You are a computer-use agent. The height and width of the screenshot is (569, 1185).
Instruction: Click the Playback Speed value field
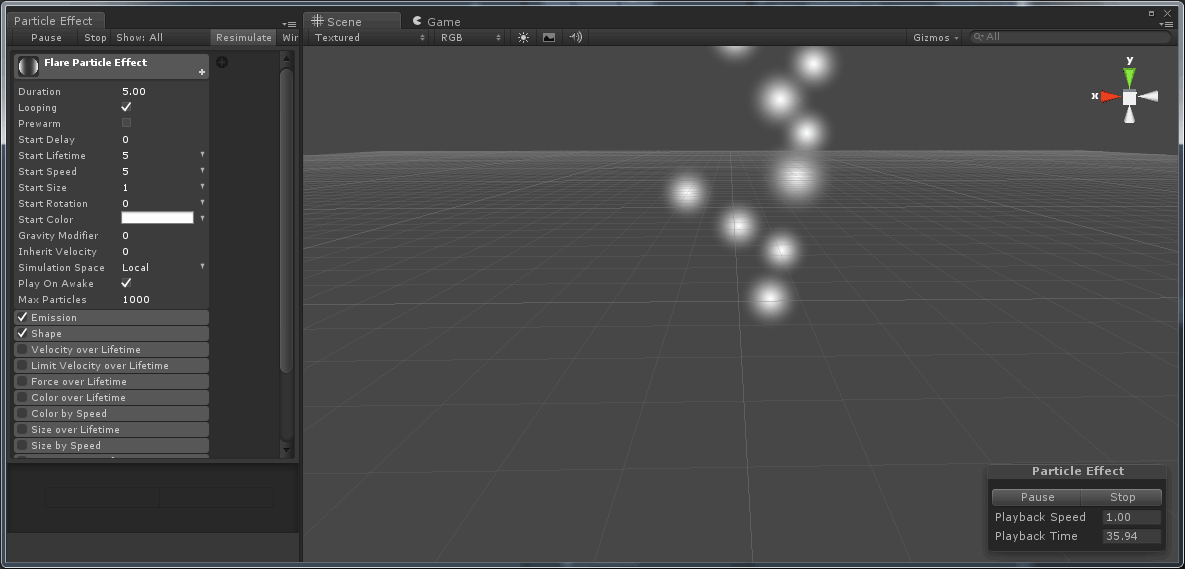(x=1131, y=517)
